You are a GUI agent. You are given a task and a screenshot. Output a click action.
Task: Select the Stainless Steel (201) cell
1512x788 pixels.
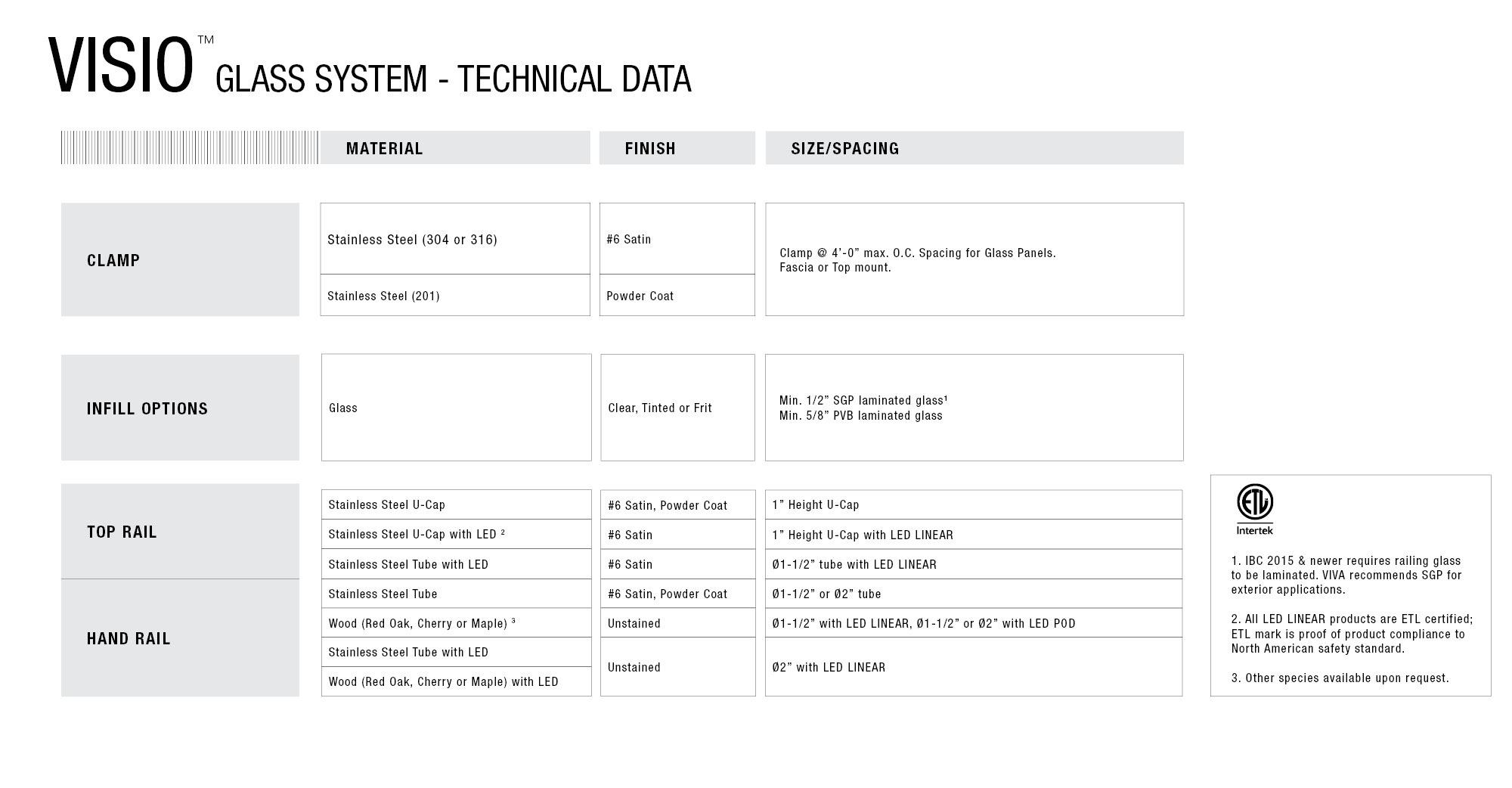[383, 296]
